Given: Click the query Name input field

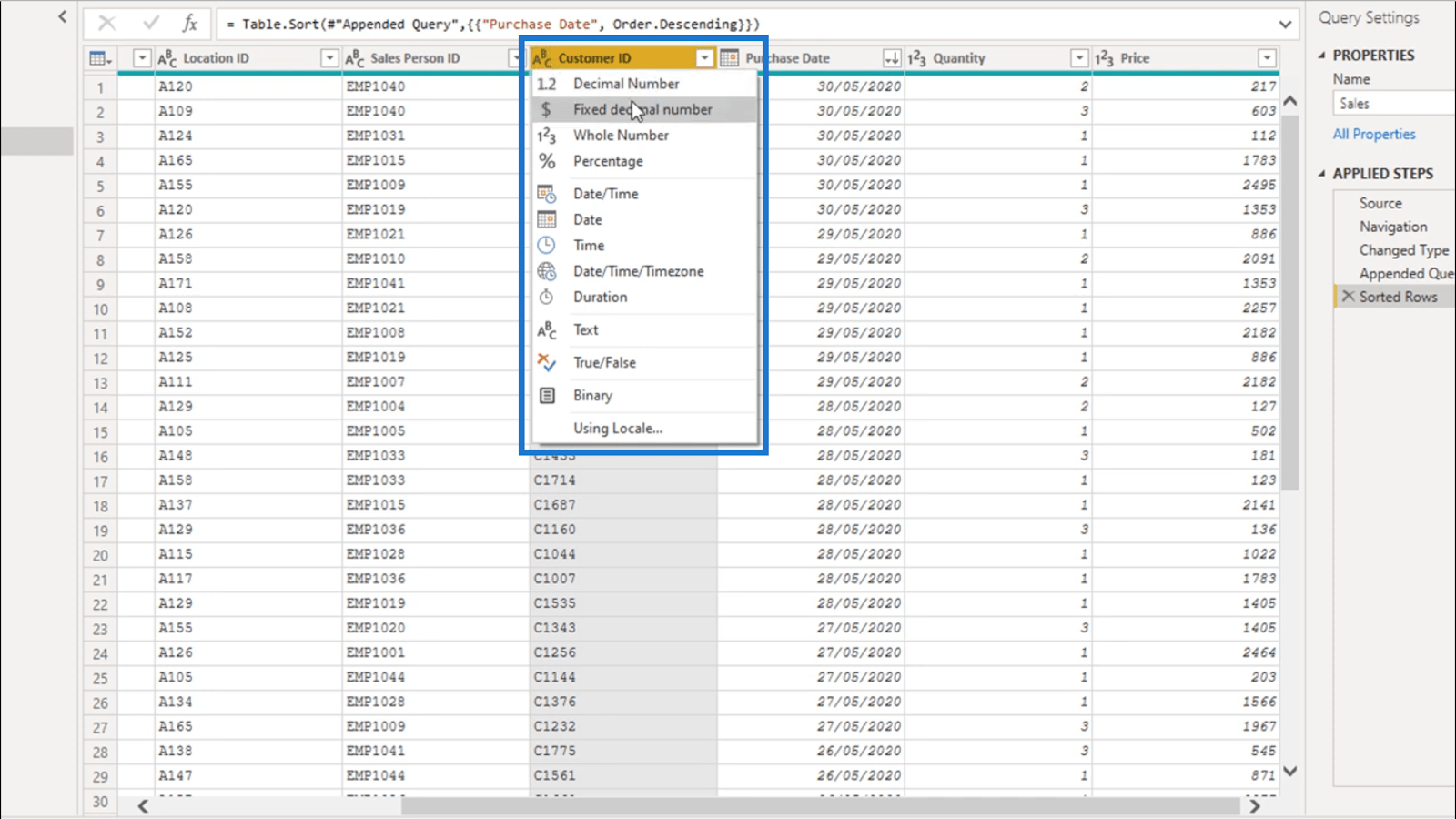Looking at the screenshot, I should (x=1394, y=104).
